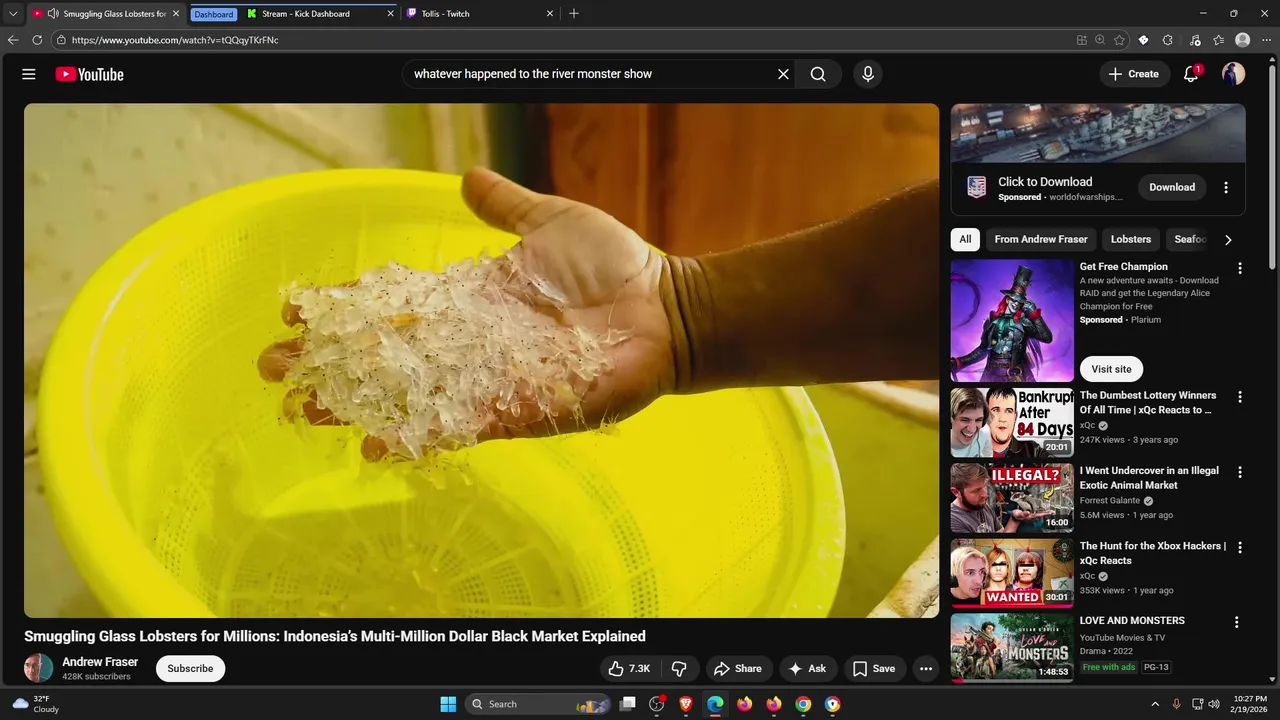
Task: Open options for LOVE AND MONSTERS
Action: coord(1237,622)
